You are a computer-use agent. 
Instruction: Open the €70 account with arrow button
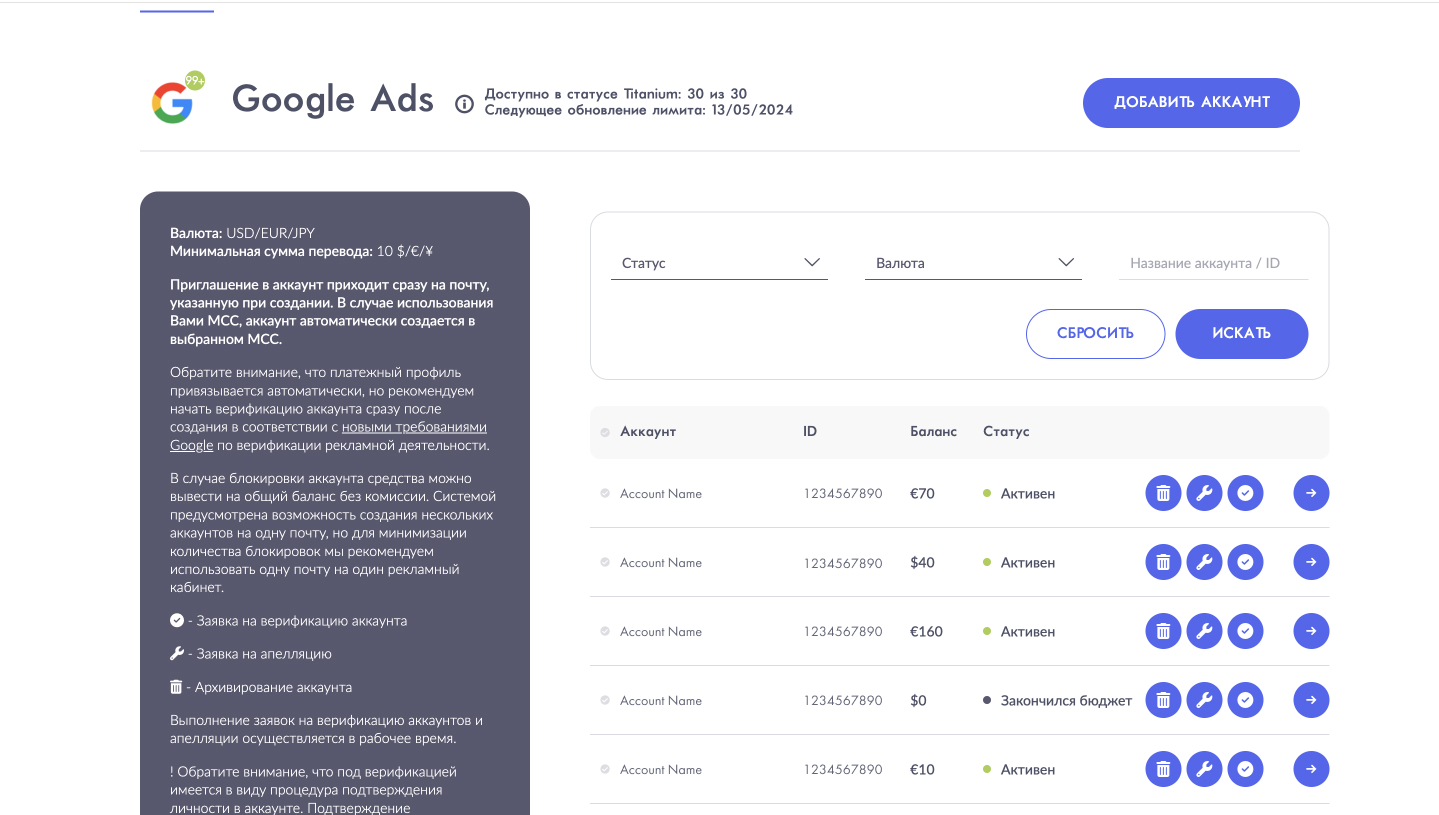(x=1311, y=493)
